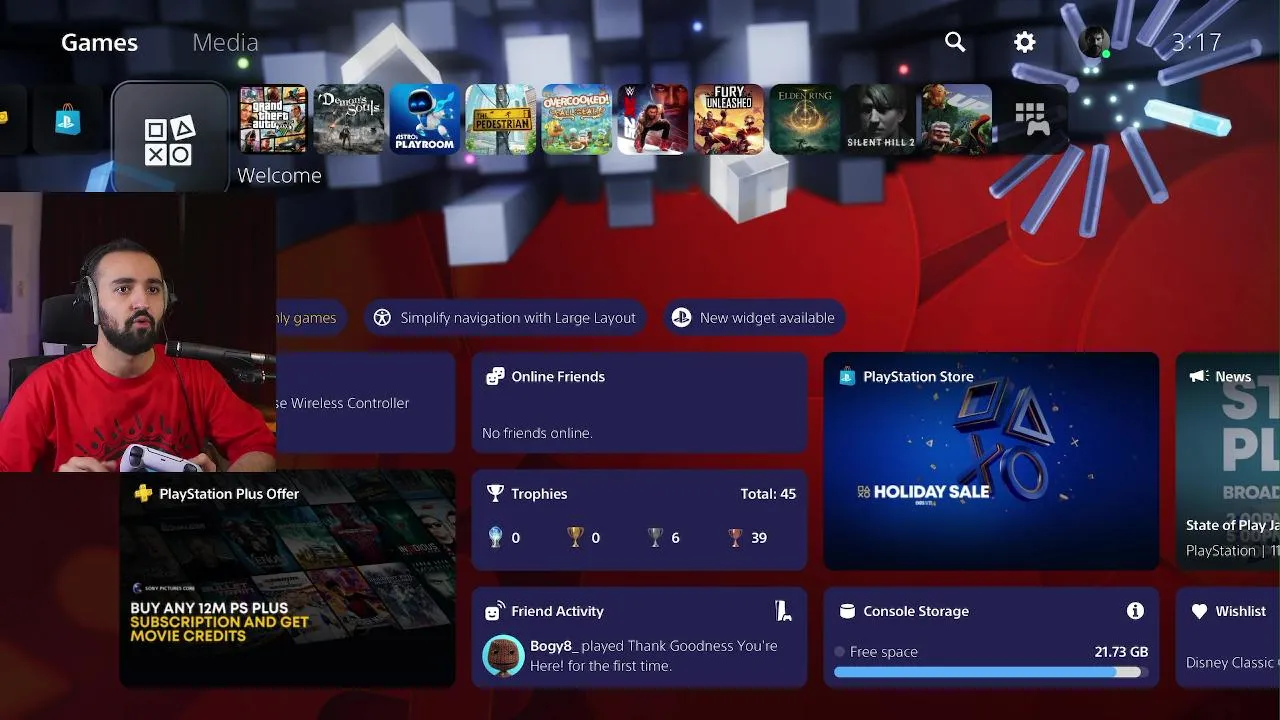Click Bogy8_ played Thank Goodness activity text
The height and width of the screenshot is (720, 1280).
pos(654,656)
